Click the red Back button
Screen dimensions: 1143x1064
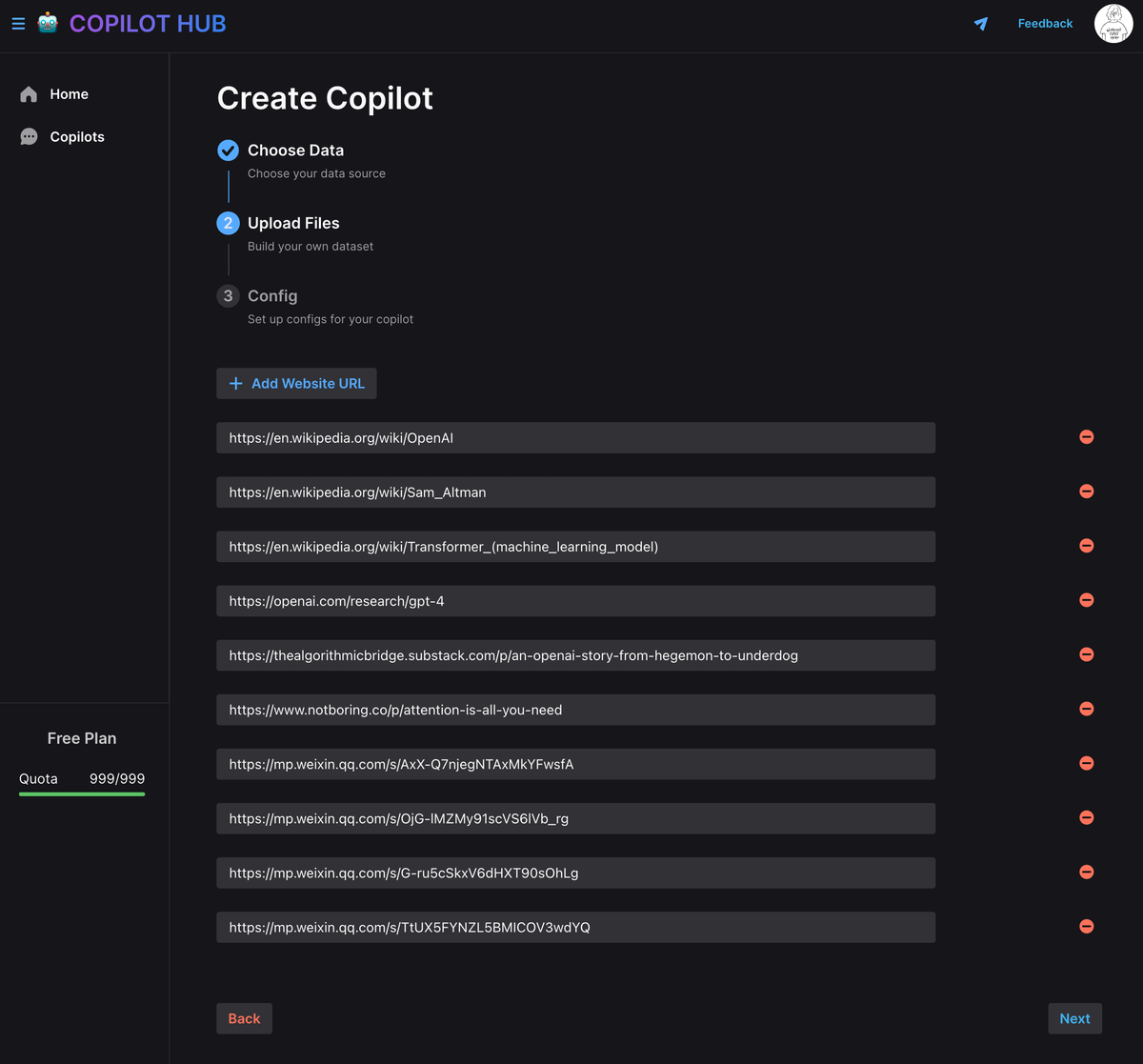pyautogui.click(x=244, y=1018)
